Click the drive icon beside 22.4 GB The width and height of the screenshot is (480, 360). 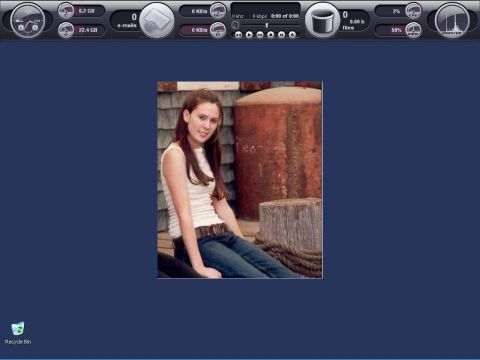click(x=66, y=30)
